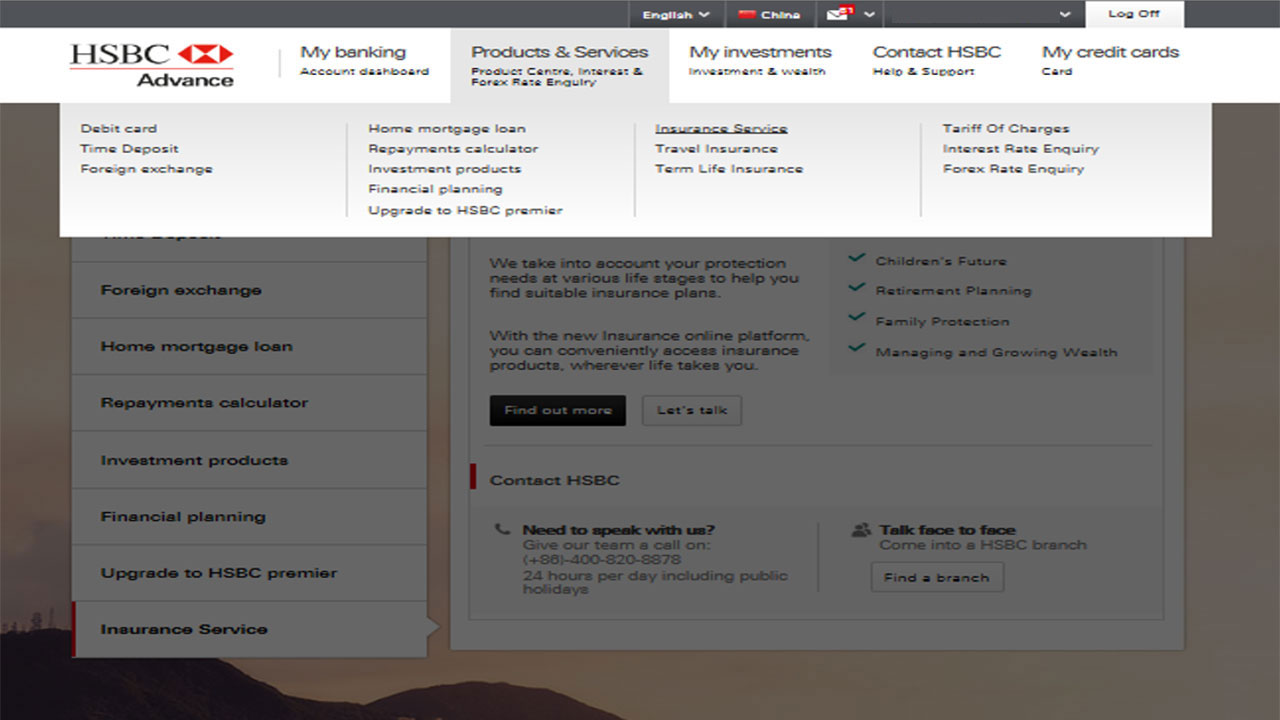1280x720 pixels.
Task: Open the Products & Services menu
Action: point(559,65)
